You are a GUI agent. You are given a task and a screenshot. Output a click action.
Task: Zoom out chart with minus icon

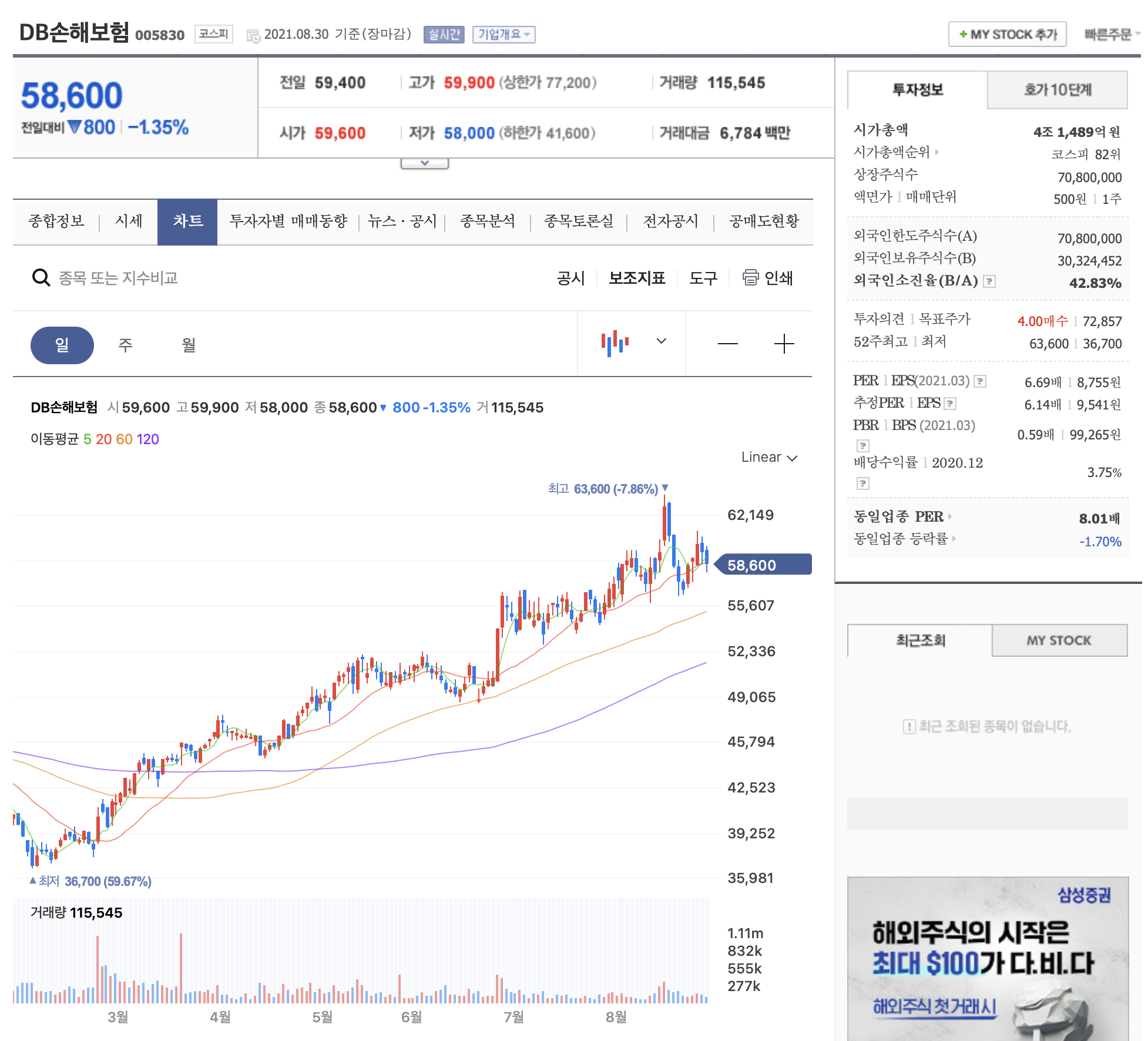pyautogui.click(x=727, y=344)
